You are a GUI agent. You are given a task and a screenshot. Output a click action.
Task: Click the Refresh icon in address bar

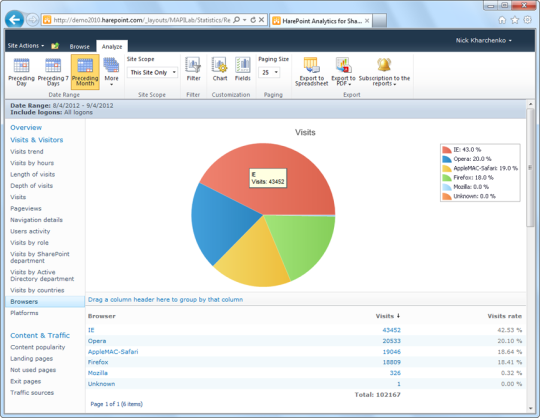coord(253,20)
